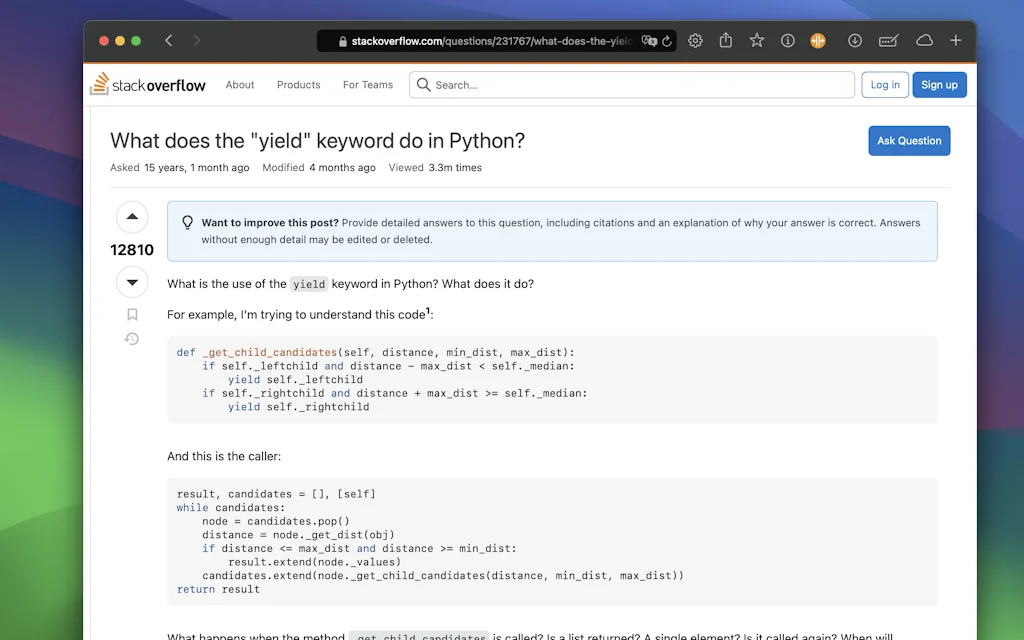This screenshot has height=640, width=1024.
Task: Toggle an upvote on the question
Action: click(x=132, y=217)
